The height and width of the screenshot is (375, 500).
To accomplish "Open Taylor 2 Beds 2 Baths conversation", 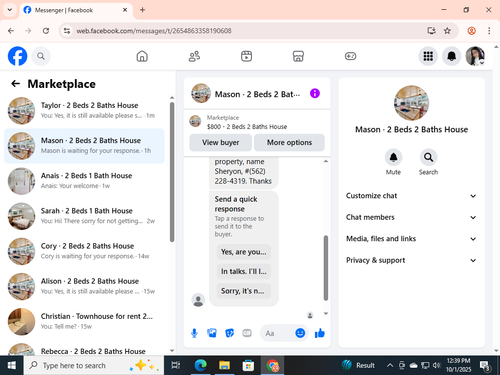I will 84,111.
